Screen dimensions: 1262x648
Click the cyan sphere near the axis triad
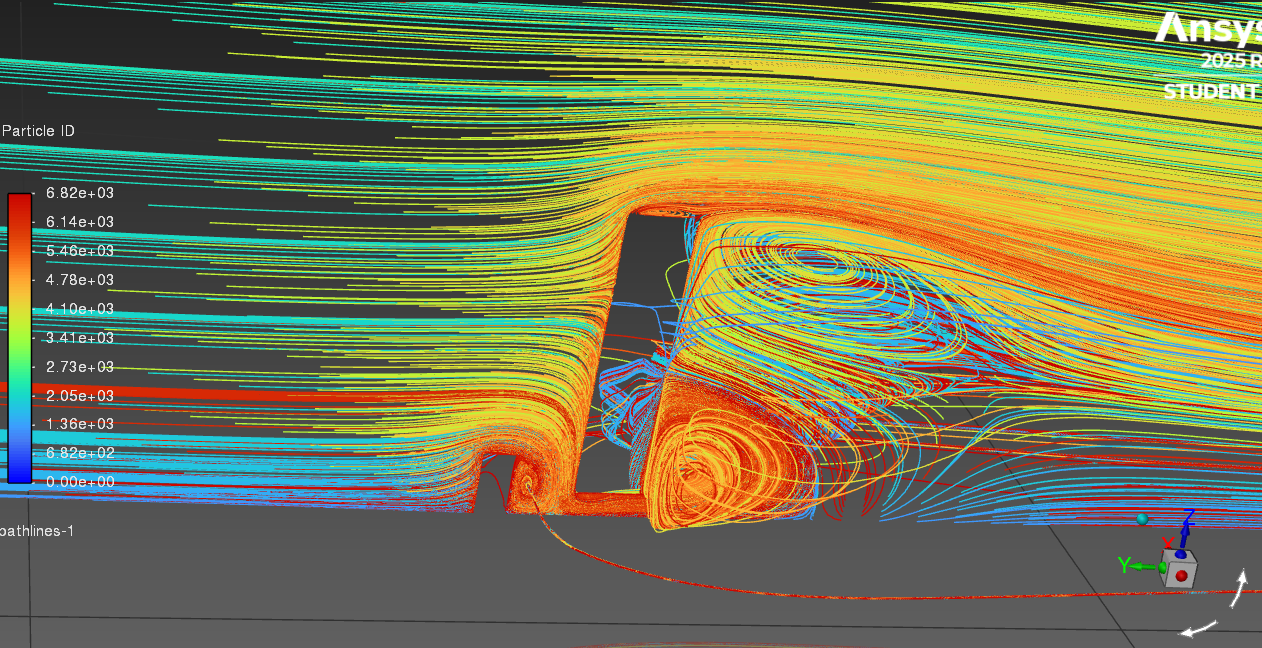tap(1142, 520)
